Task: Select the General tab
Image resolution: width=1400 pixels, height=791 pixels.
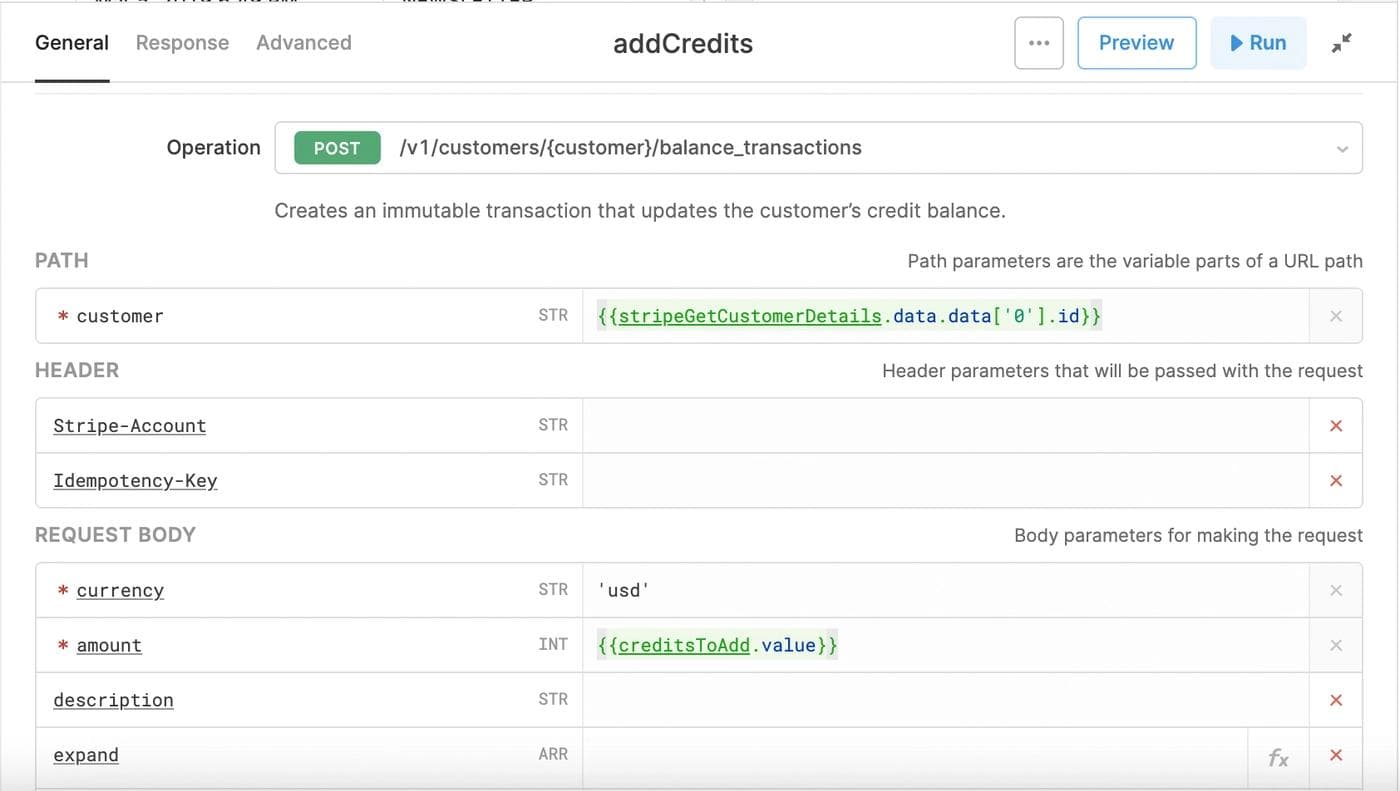Action: click(x=72, y=43)
